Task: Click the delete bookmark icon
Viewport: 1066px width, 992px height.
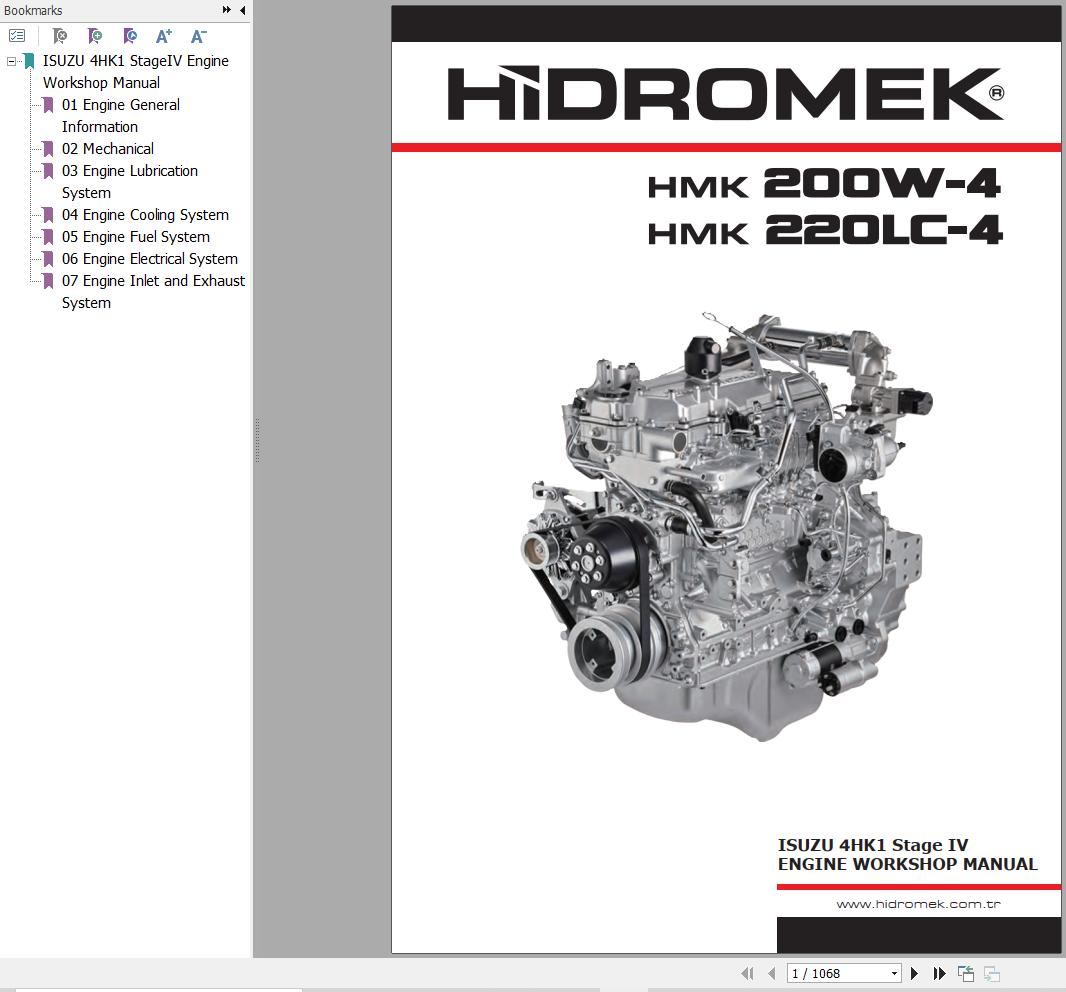Action: 60,36
